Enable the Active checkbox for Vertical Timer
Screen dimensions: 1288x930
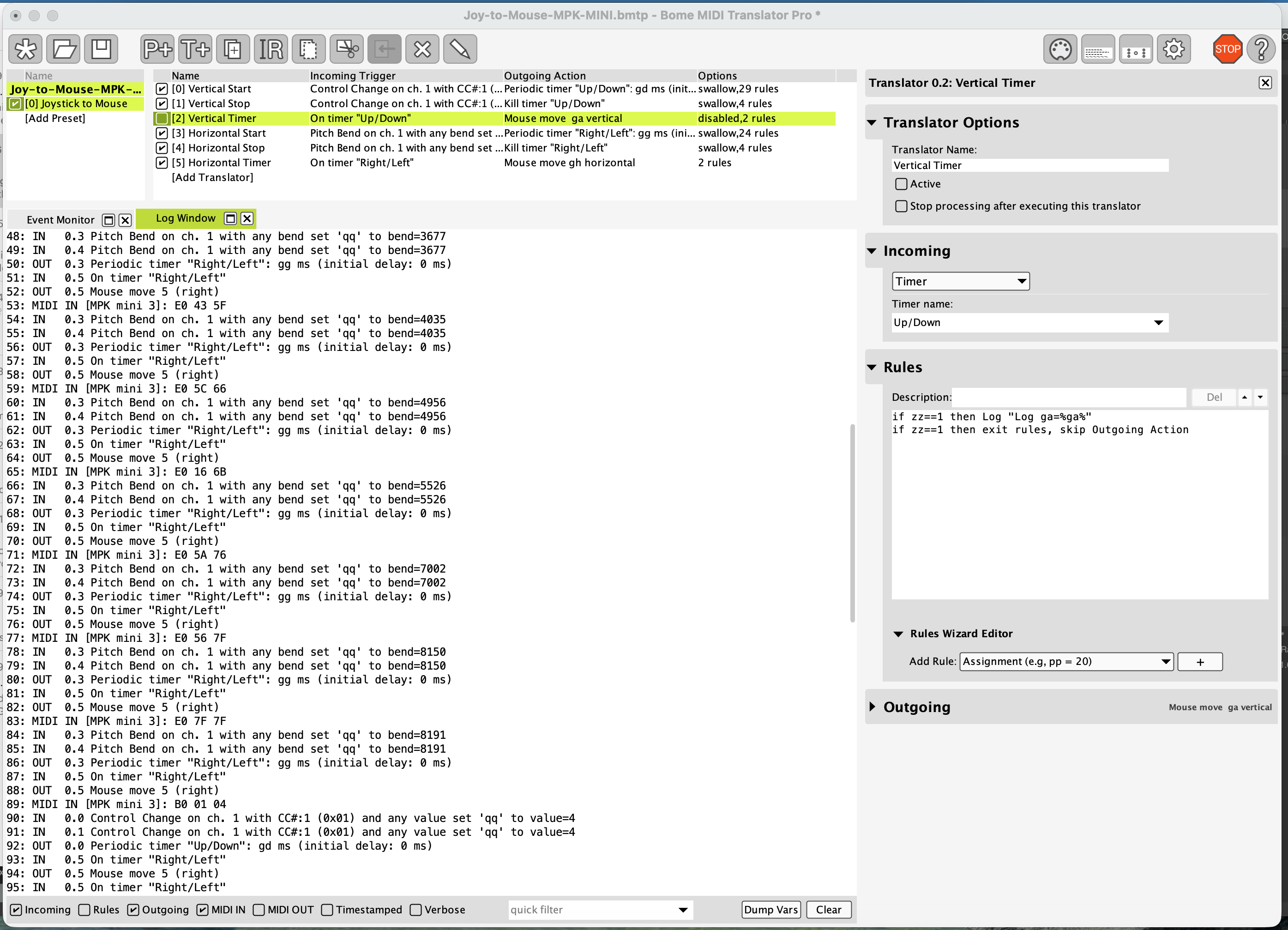[x=901, y=184]
